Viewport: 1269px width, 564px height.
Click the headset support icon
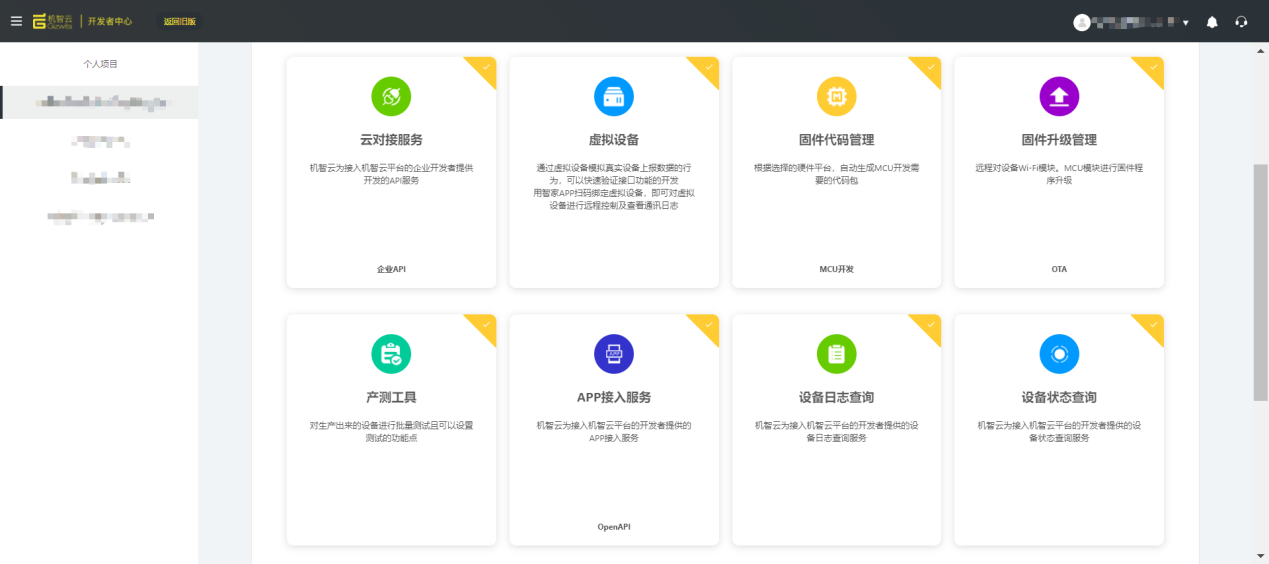[x=1241, y=22]
